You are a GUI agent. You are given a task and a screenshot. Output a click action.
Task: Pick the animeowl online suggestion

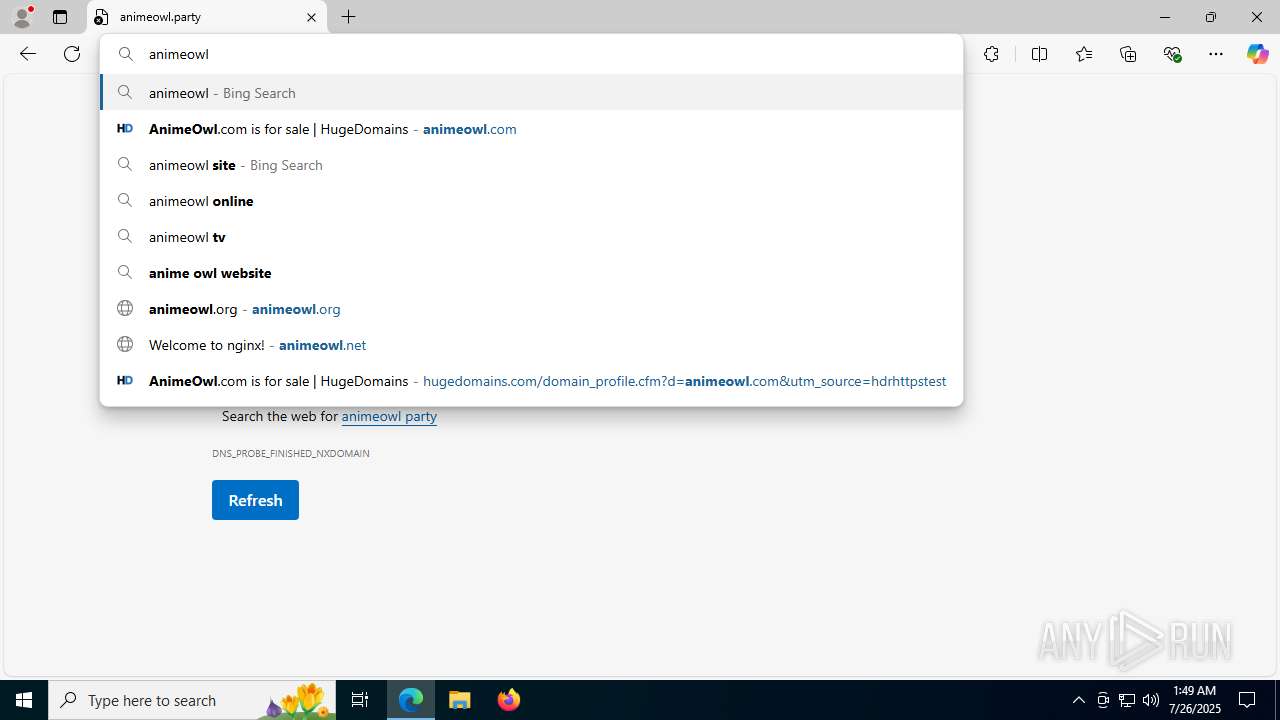pos(531,201)
